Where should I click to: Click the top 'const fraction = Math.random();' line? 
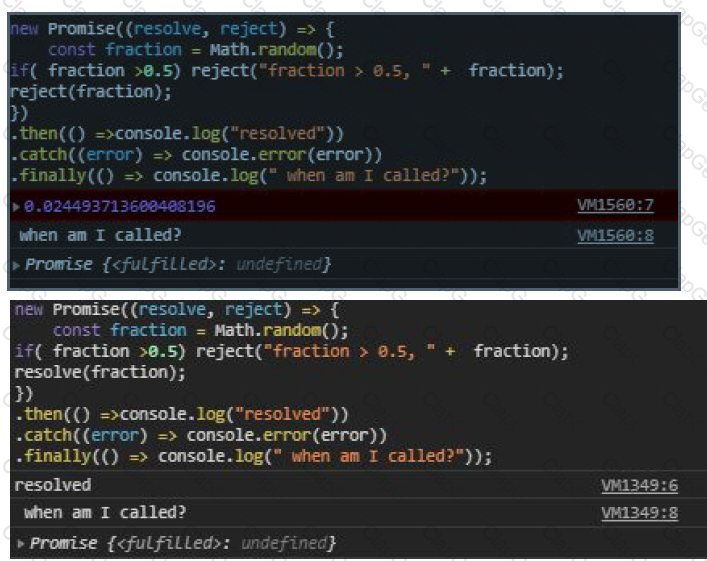click(x=196, y=50)
